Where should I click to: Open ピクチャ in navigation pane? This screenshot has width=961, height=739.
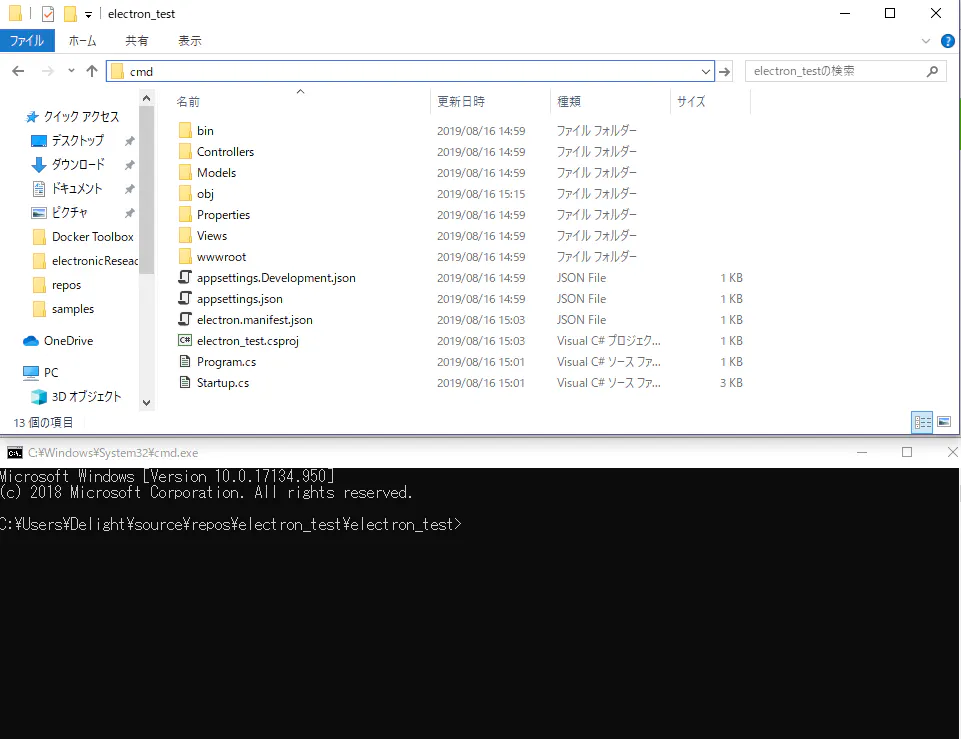pos(69,213)
